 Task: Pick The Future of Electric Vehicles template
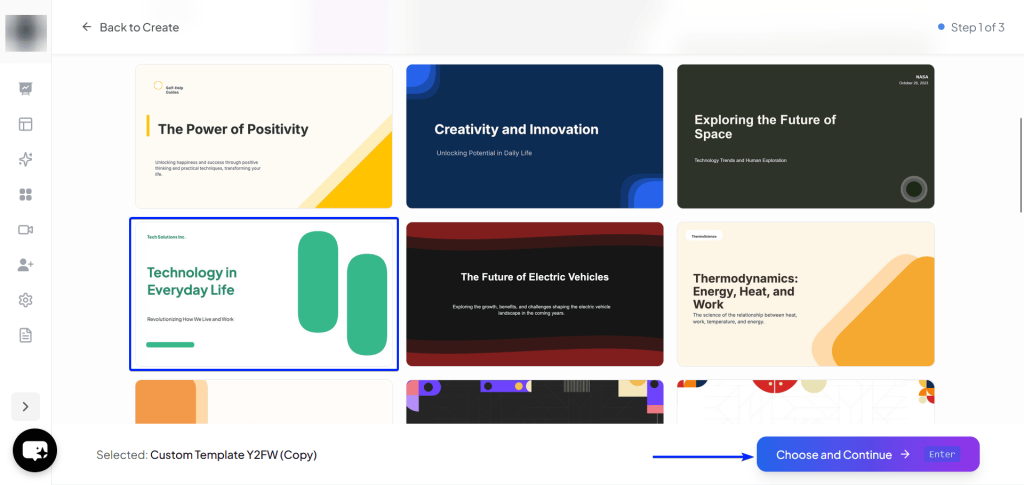pos(534,294)
